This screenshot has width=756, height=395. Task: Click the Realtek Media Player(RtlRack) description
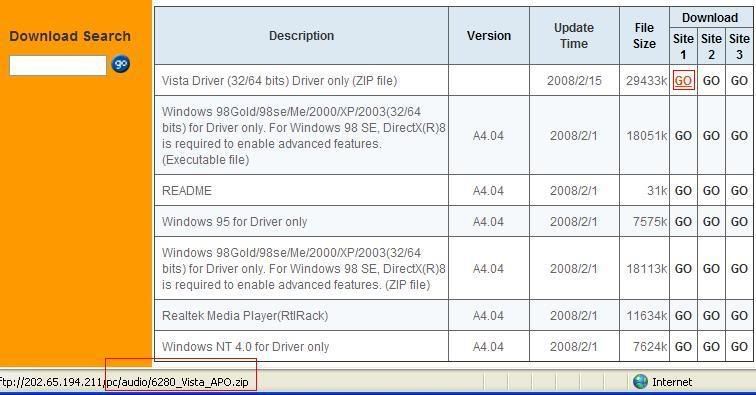pos(245,315)
